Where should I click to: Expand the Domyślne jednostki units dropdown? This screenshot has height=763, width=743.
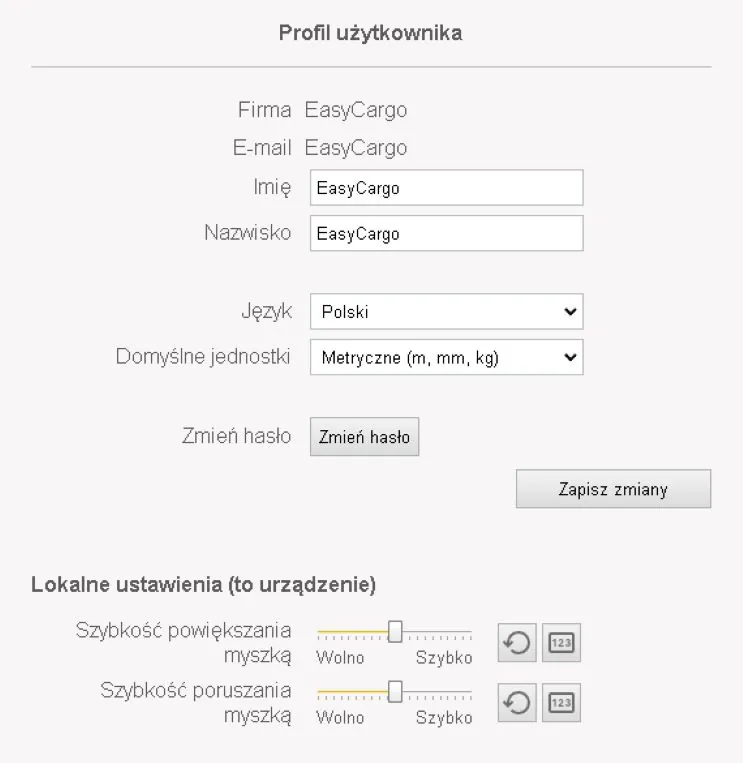pyautogui.click(x=446, y=357)
